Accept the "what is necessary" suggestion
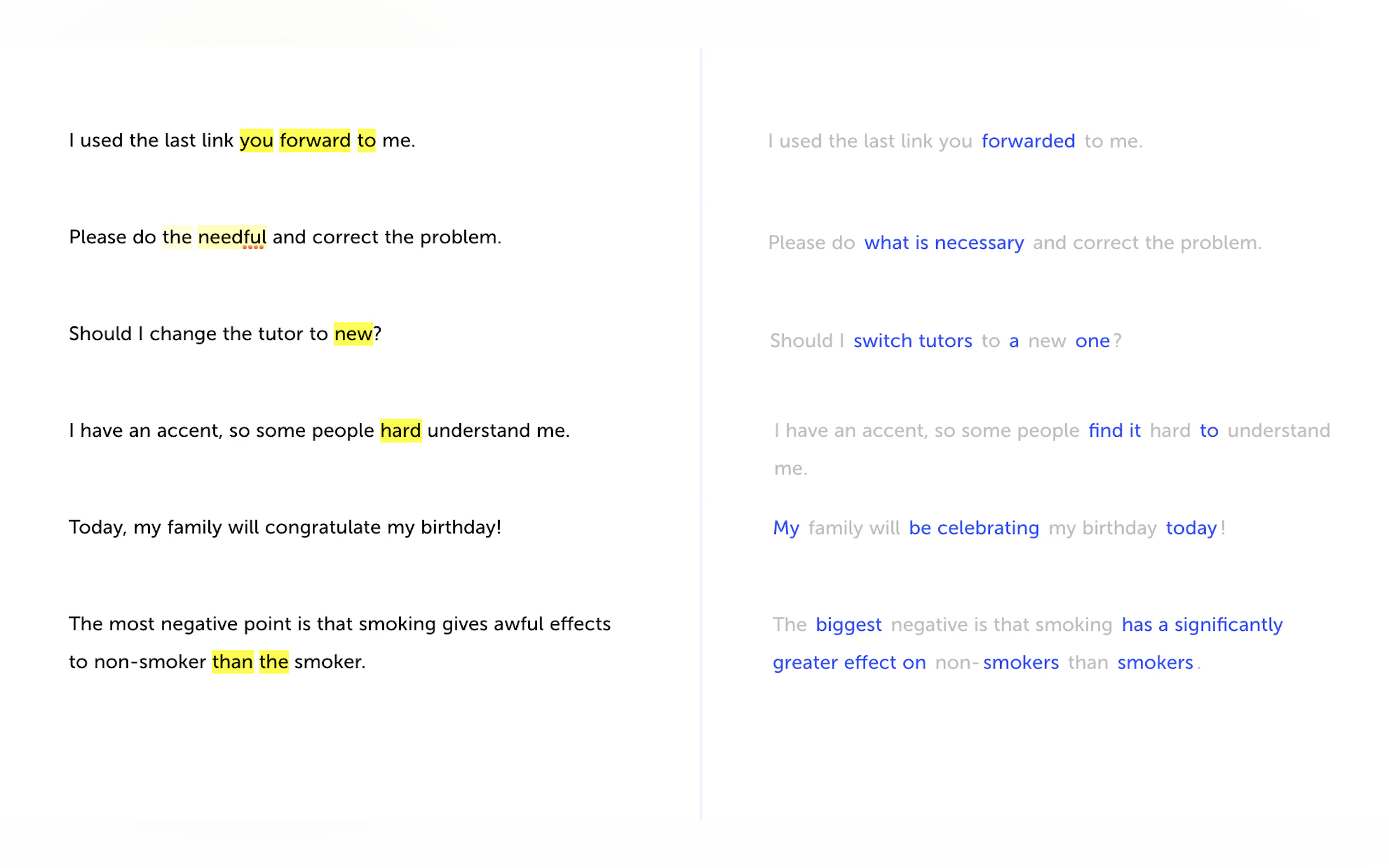This screenshot has height=868, width=1389. (944, 242)
